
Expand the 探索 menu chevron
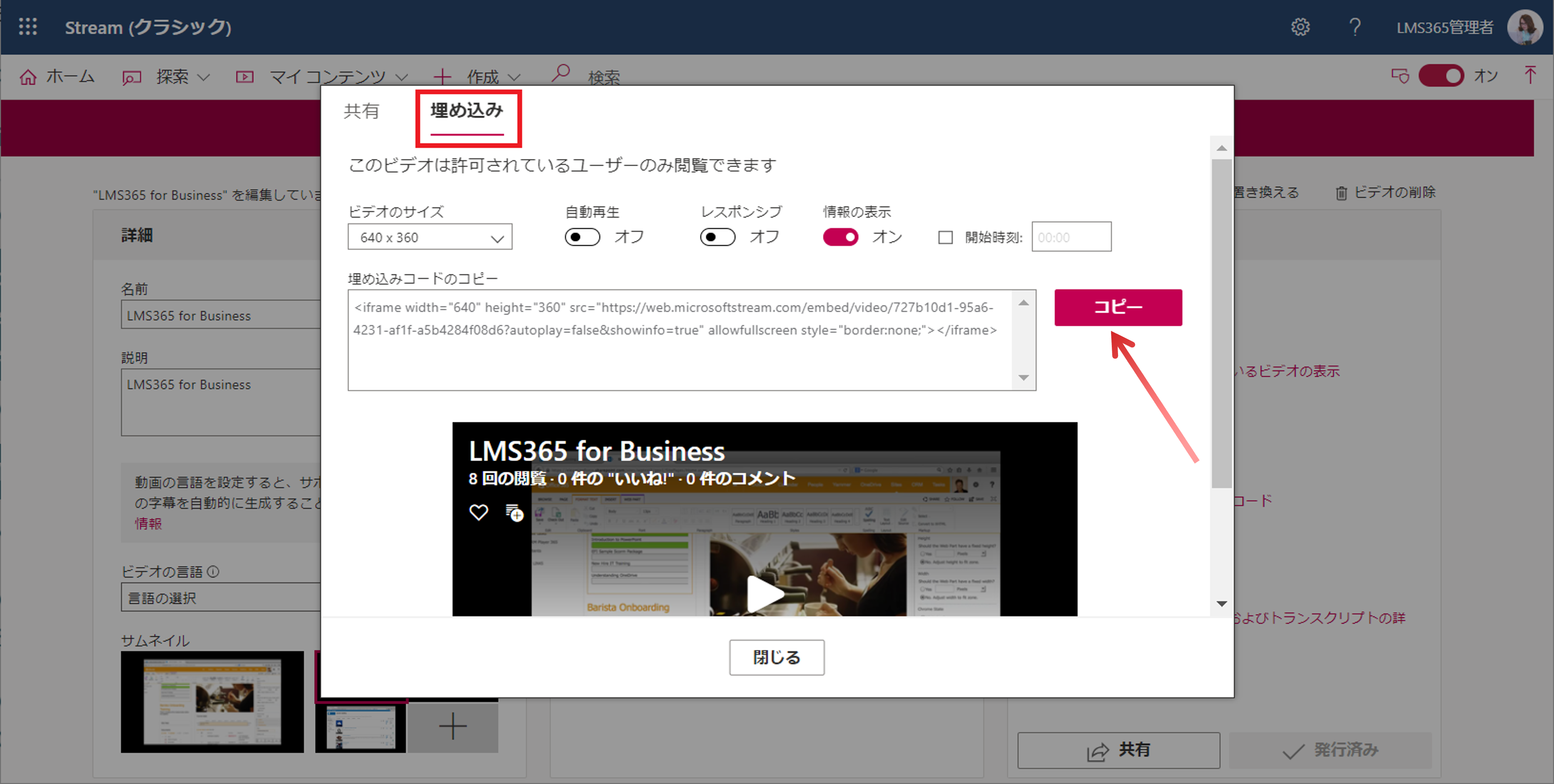point(204,78)
